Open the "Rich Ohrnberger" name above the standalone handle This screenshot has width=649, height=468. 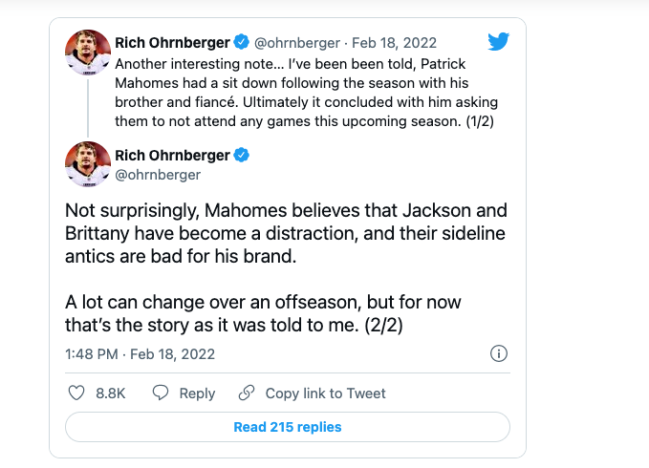pos(176,156)
